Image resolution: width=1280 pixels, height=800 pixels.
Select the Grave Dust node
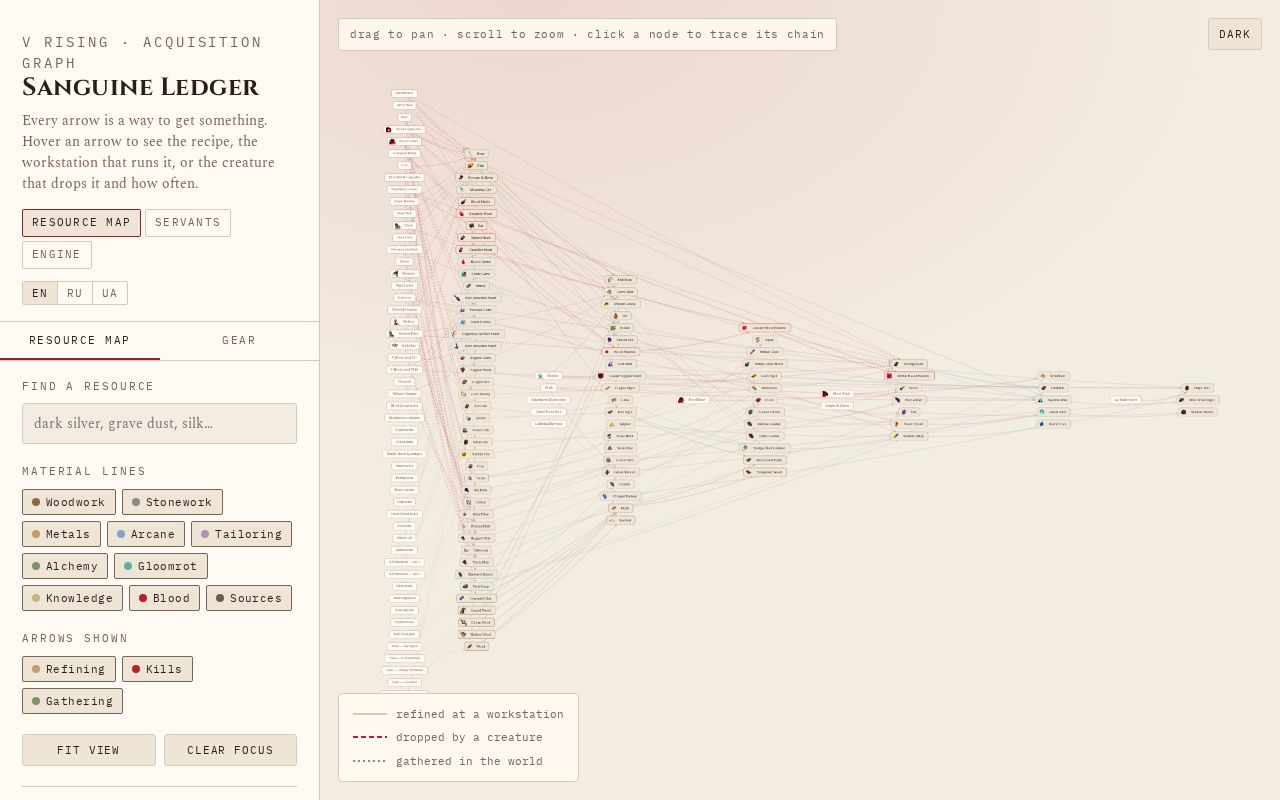pyautogui.click(x=621, y=292)
